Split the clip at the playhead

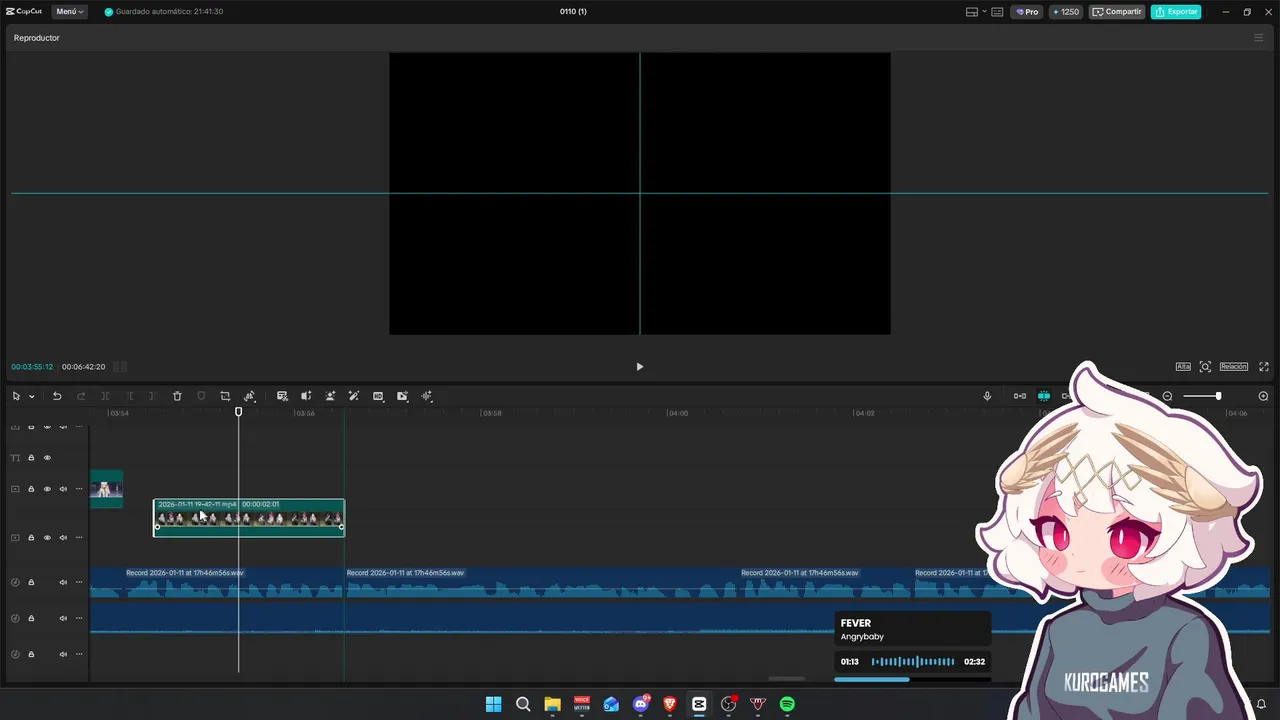tap(105, 396)
